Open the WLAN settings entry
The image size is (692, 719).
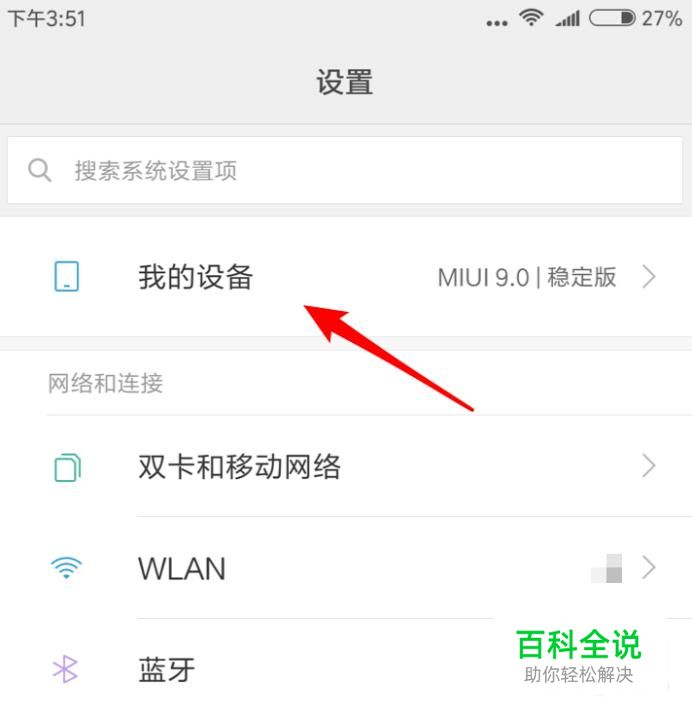[346, 568]
